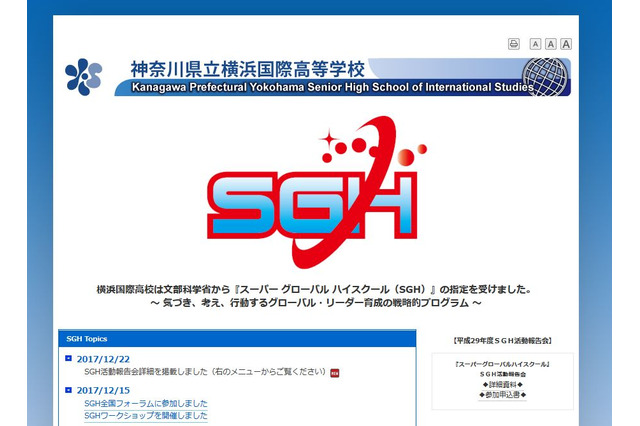Click the bullet icon beside 2017/12/22
This screenshot has width=640, height=426.
tap(68, 358)
